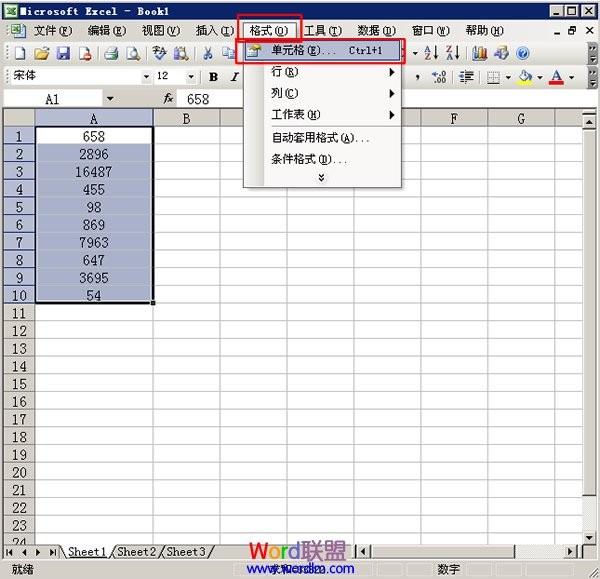The height and width of the screenshot is (579, 600).
Task: Click the decrease indent icon
Action: [466, 77]
